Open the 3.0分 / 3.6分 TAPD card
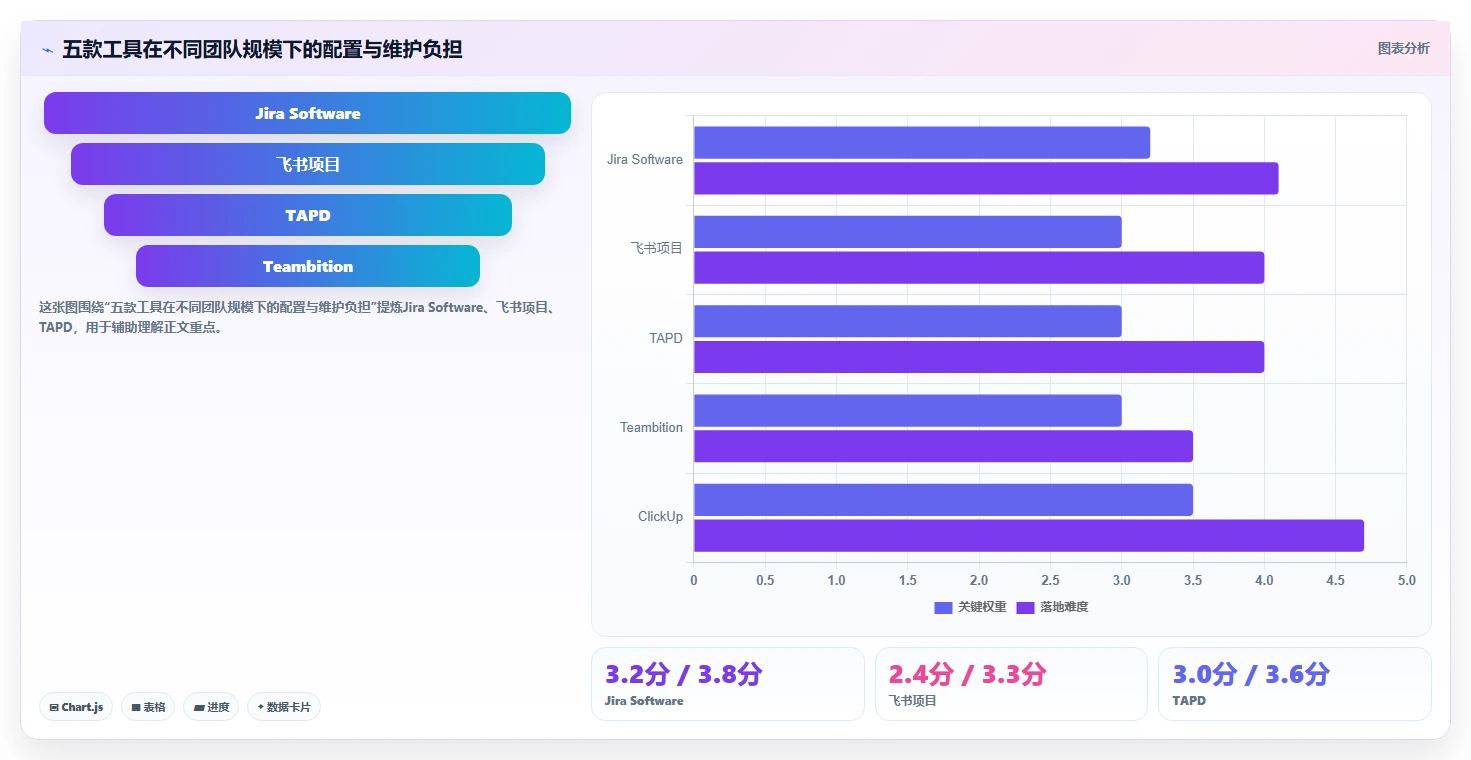 pyautogui.click(x=1295, y=684)
